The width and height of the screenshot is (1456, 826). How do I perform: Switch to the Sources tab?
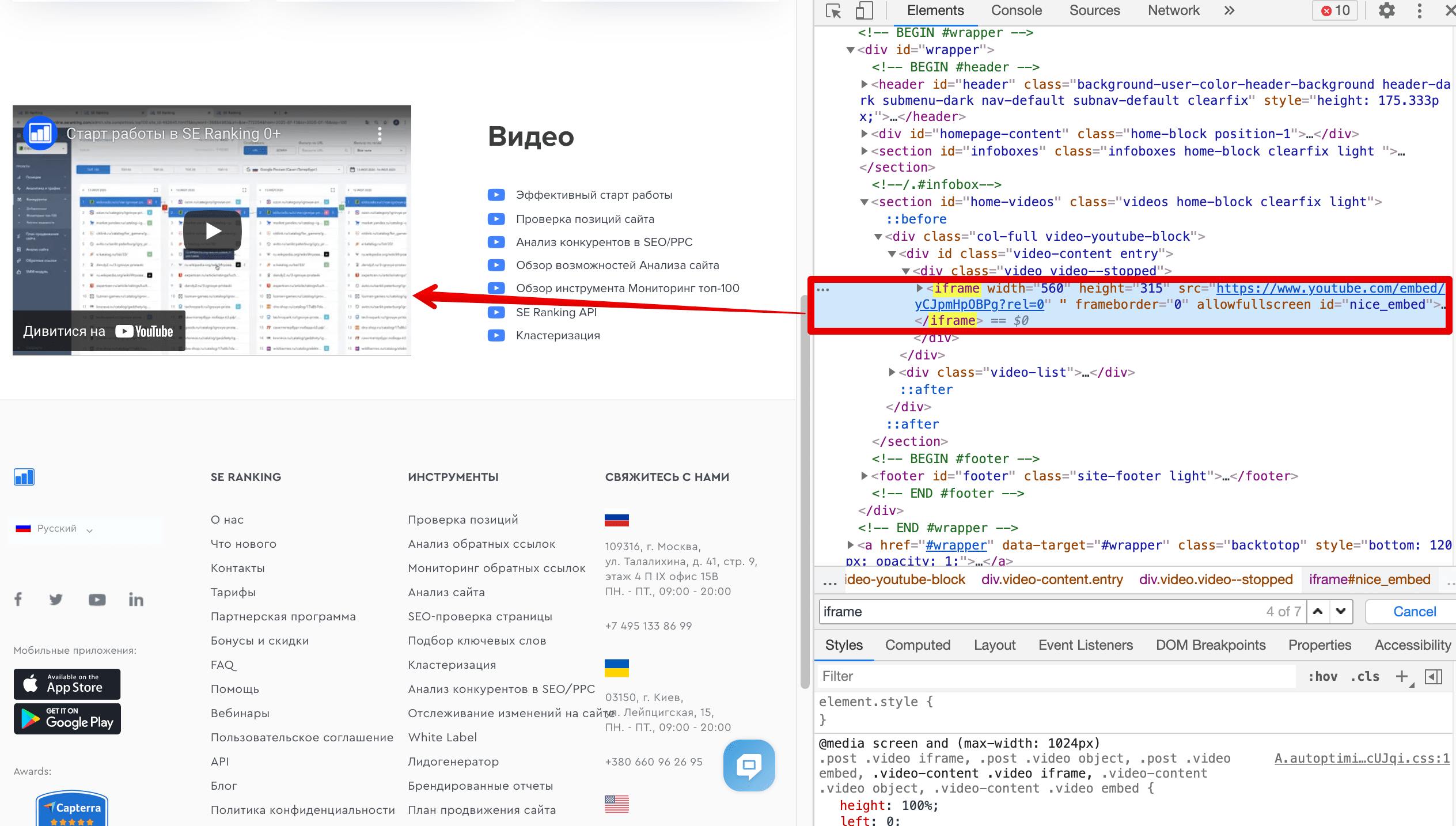coord(1094,10)
